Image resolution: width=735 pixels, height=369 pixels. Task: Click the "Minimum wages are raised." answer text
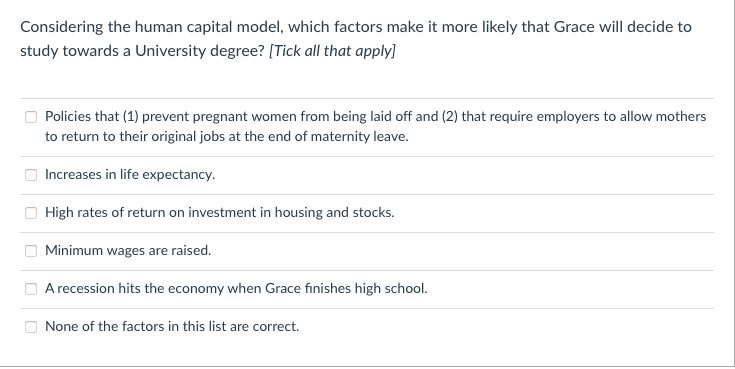click(x=128, y=250)
